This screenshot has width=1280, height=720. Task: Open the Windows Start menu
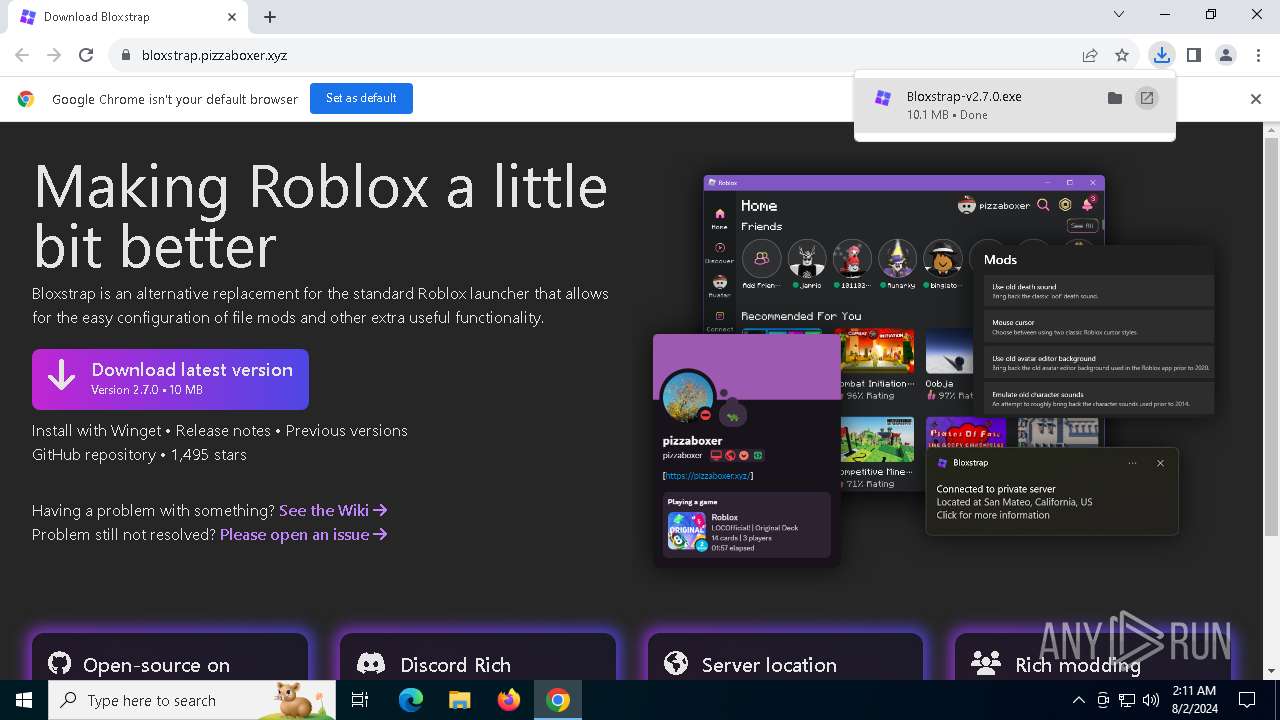pos(24,700)
